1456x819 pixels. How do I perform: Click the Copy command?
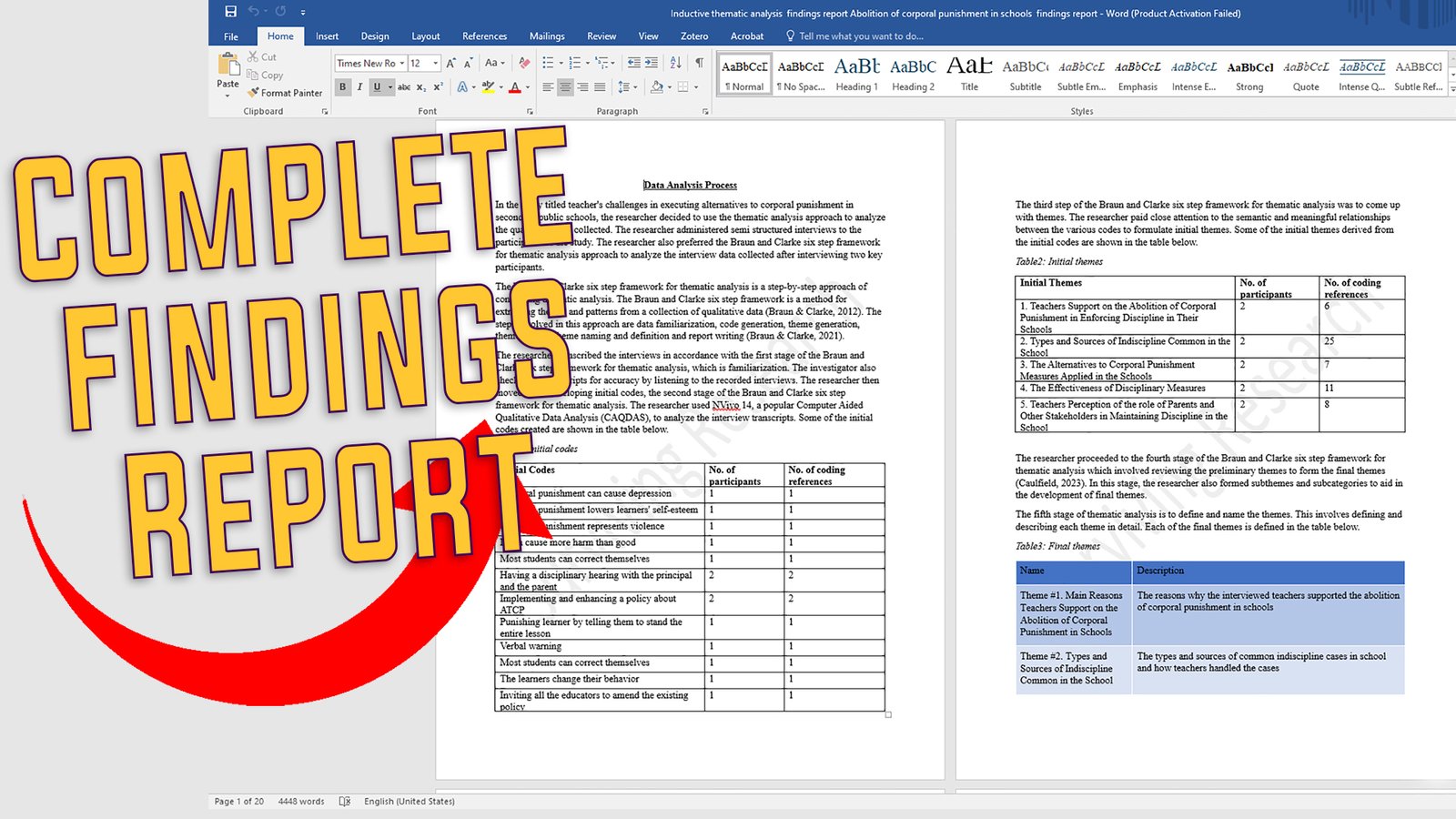265,75
